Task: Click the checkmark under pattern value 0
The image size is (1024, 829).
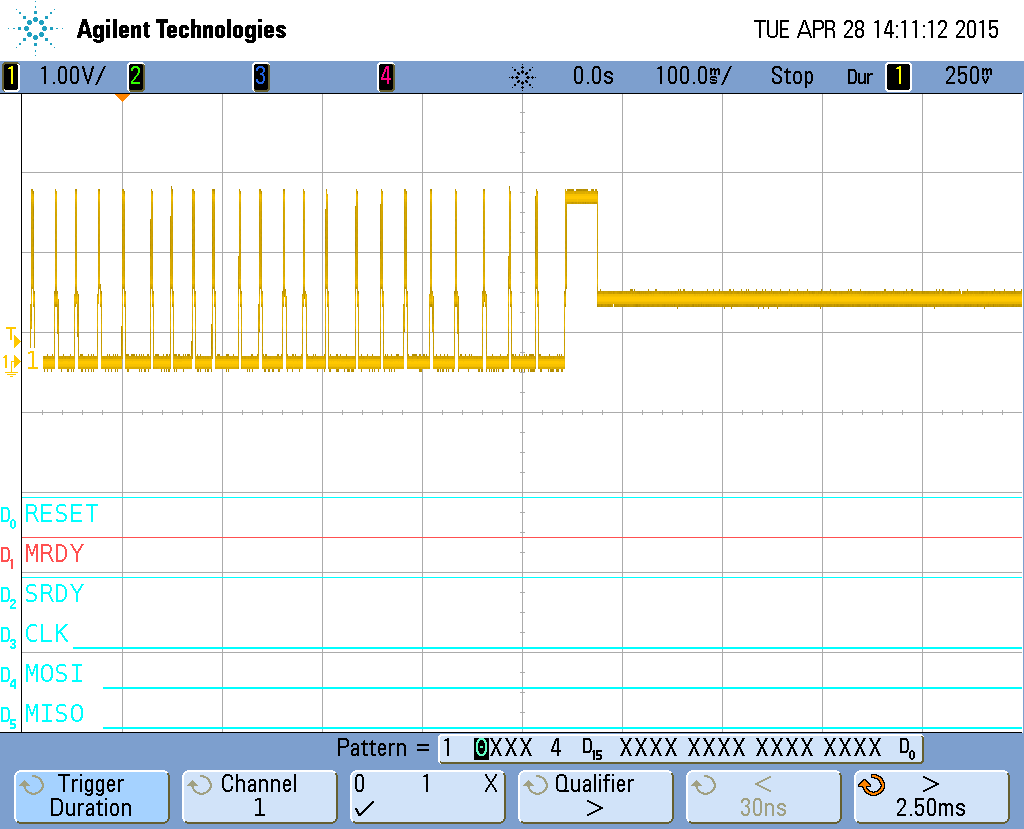Action: pyautogui.click(x=364, y=809)
